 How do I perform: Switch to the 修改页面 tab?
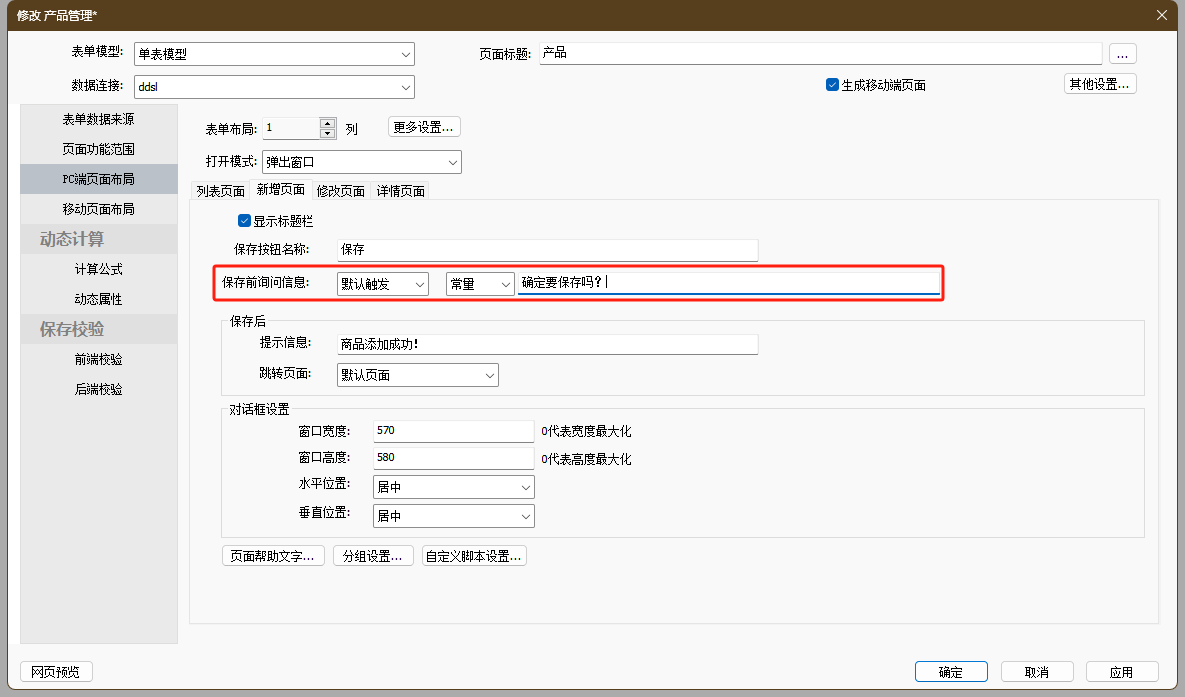click(340, 191)
